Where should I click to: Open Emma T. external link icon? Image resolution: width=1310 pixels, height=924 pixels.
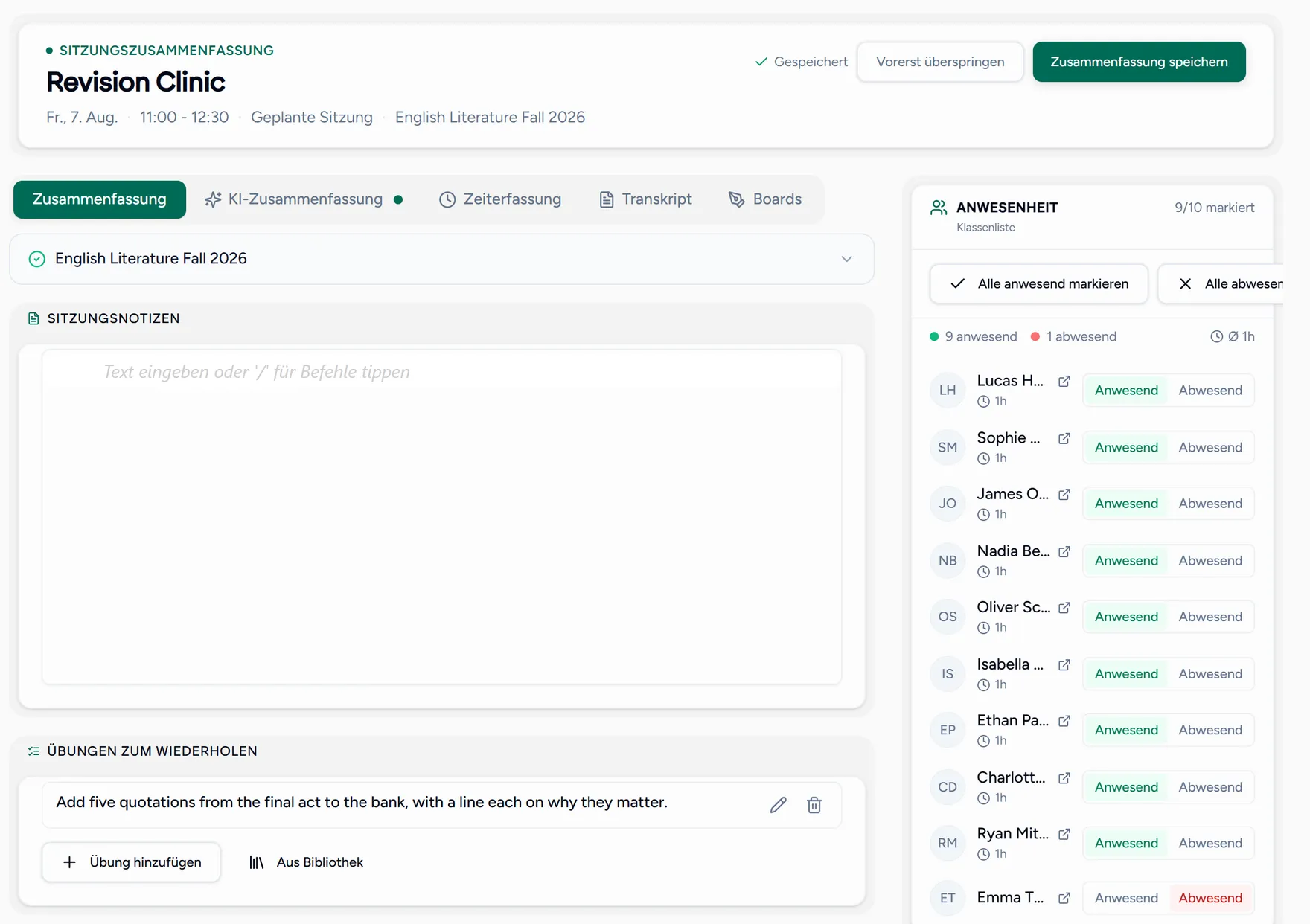click(1064, 898)
